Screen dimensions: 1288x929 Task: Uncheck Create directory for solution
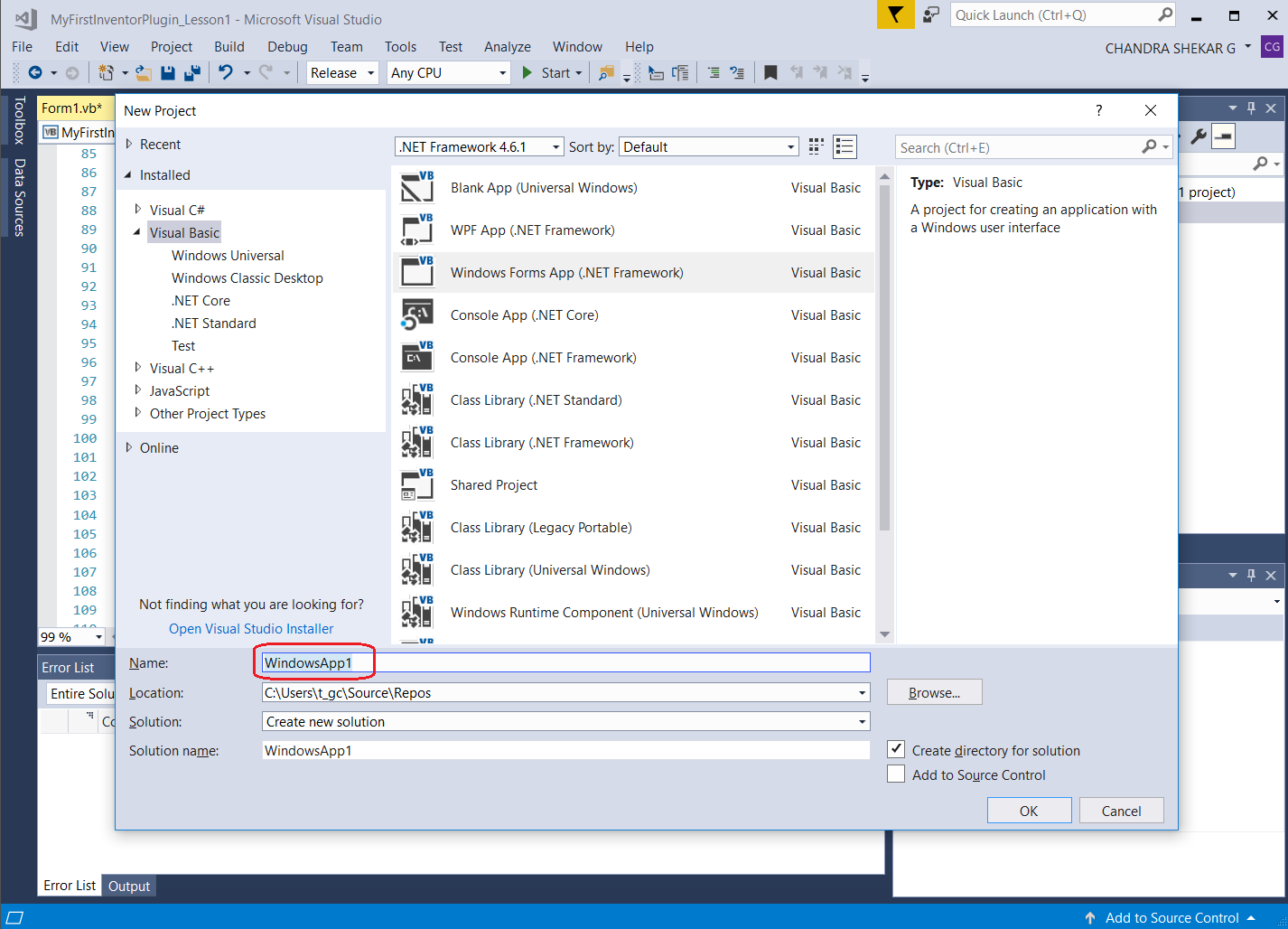(x=895, y=749)
